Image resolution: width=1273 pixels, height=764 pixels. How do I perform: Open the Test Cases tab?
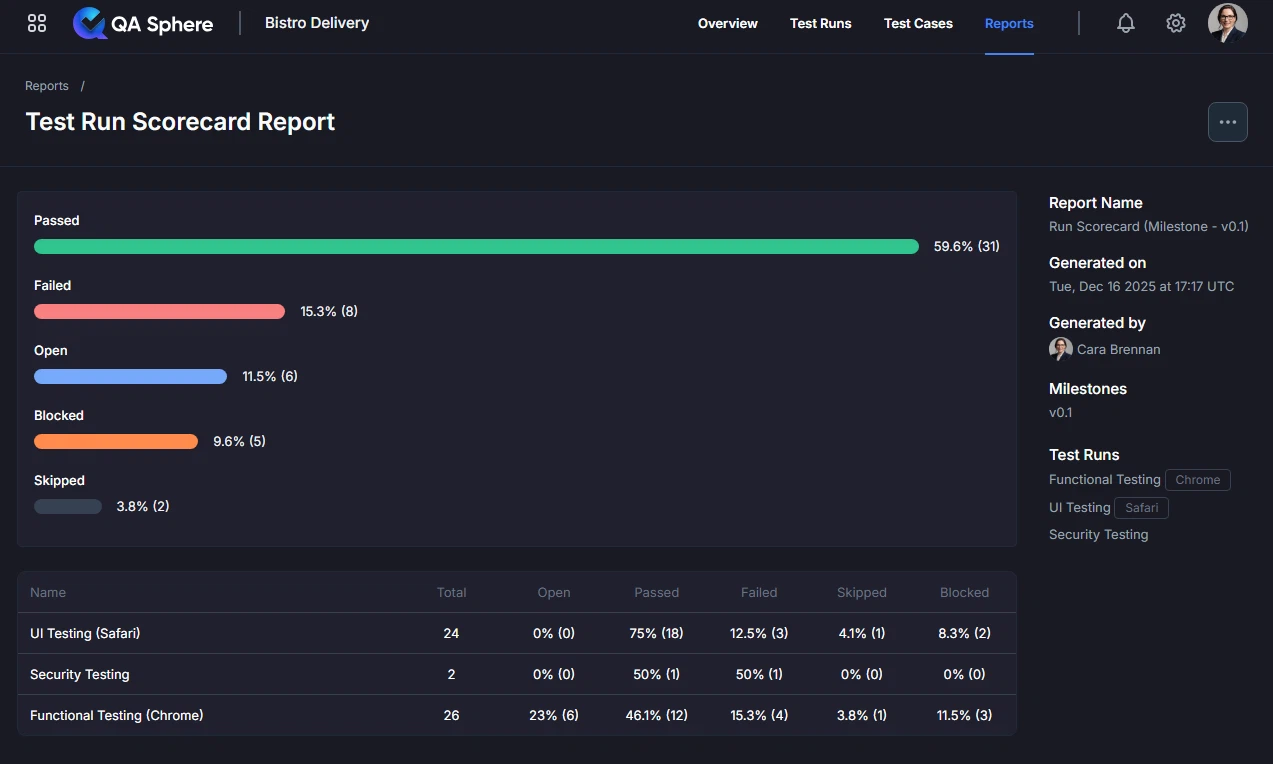918,23
